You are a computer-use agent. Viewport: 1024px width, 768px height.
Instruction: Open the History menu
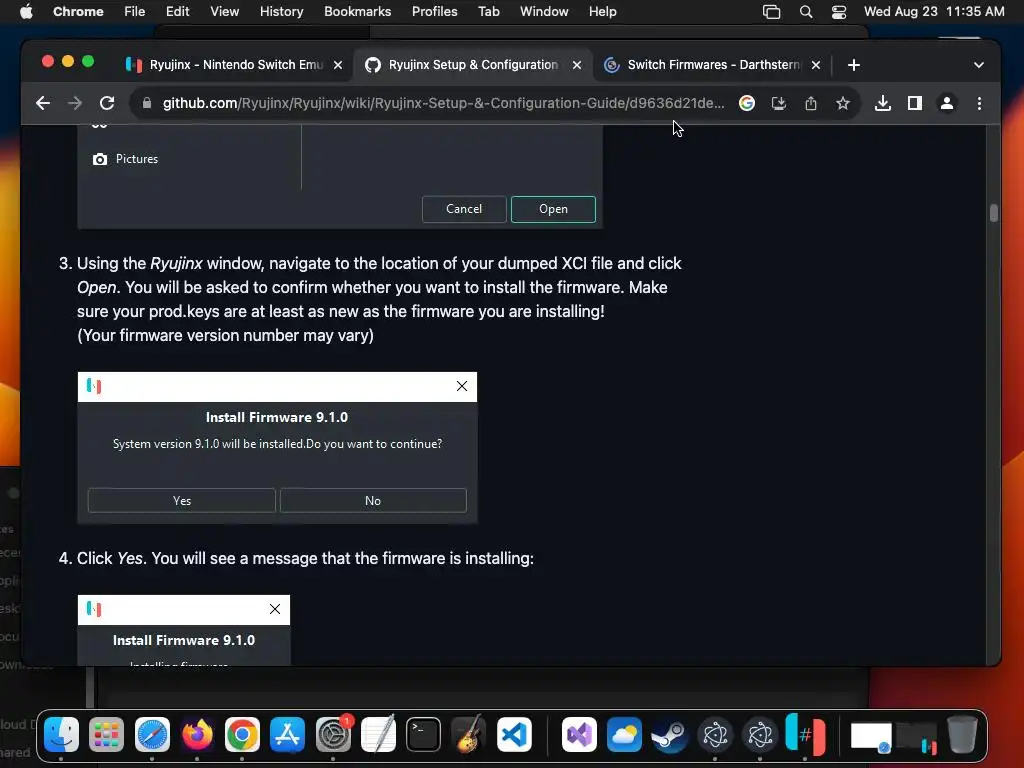(281, 12)
